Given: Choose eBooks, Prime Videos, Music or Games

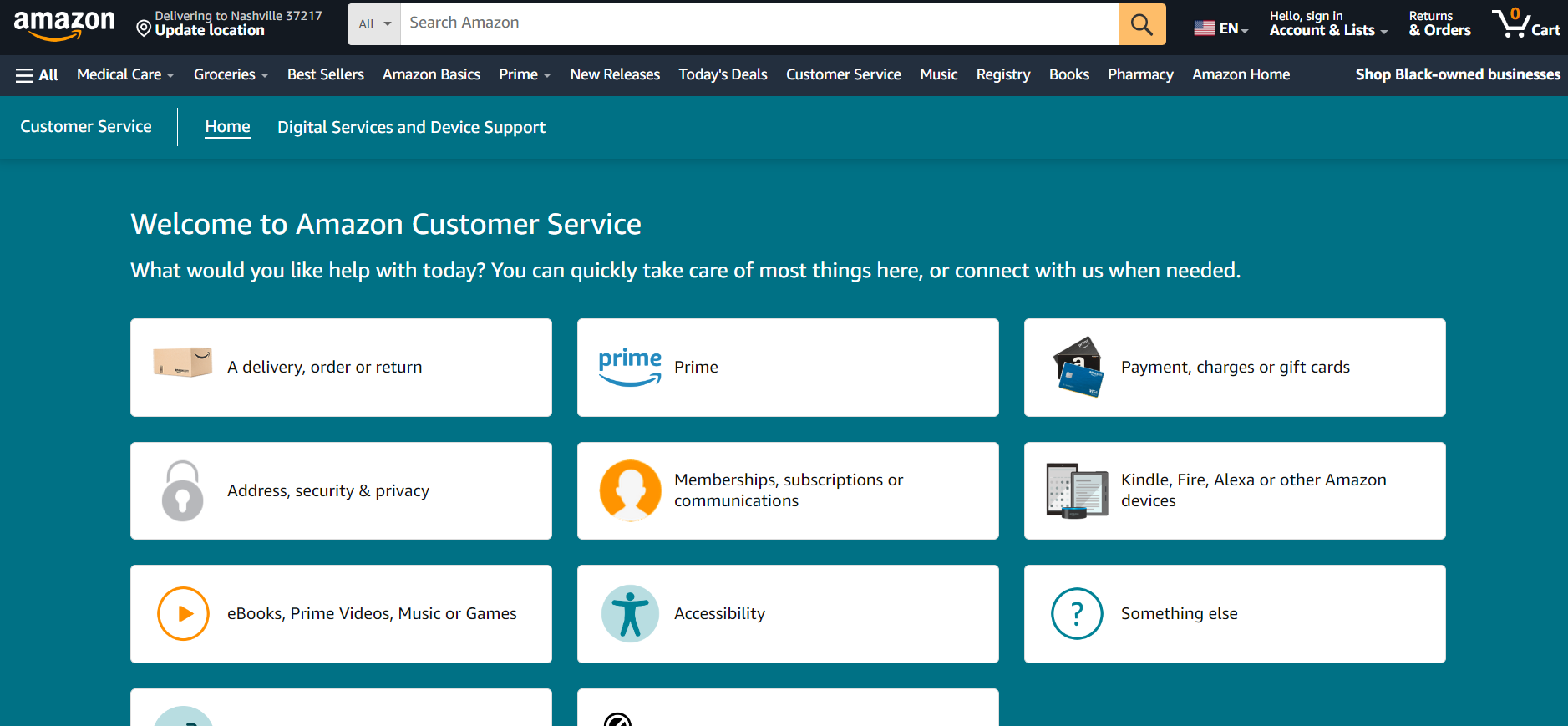Looking at the screenshot, I should [x=341, y=614].
